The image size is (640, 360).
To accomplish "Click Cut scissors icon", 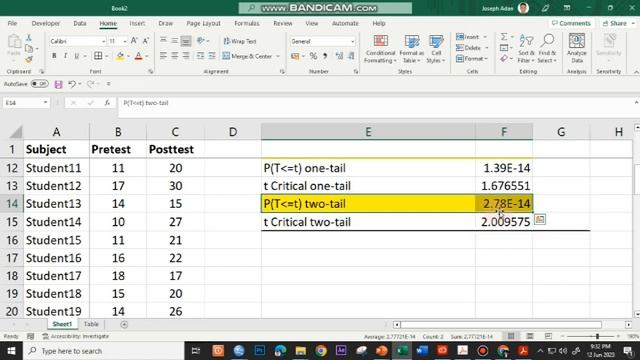I will 29,38.
